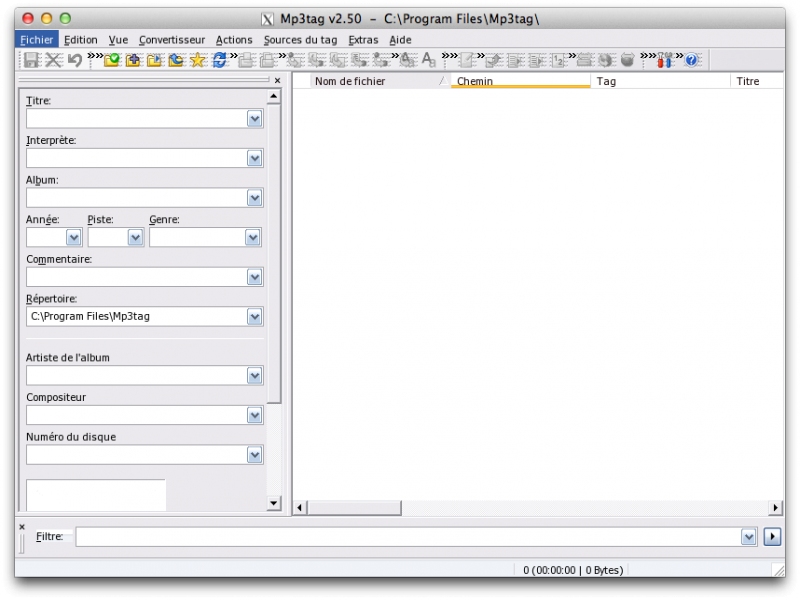Sort by the Chemin column header
The width and height of the screenshot is (800, 600).
pos(520,81)
